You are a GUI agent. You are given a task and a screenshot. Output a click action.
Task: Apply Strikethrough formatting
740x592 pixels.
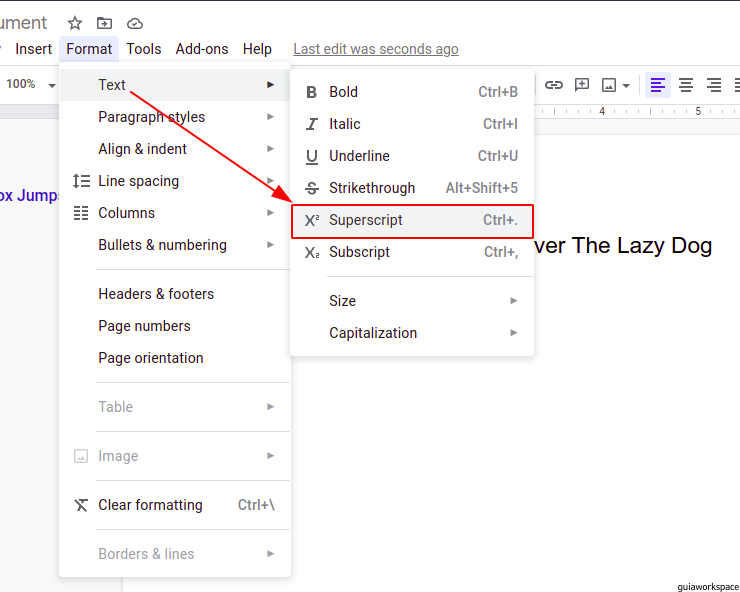(412, 188)
